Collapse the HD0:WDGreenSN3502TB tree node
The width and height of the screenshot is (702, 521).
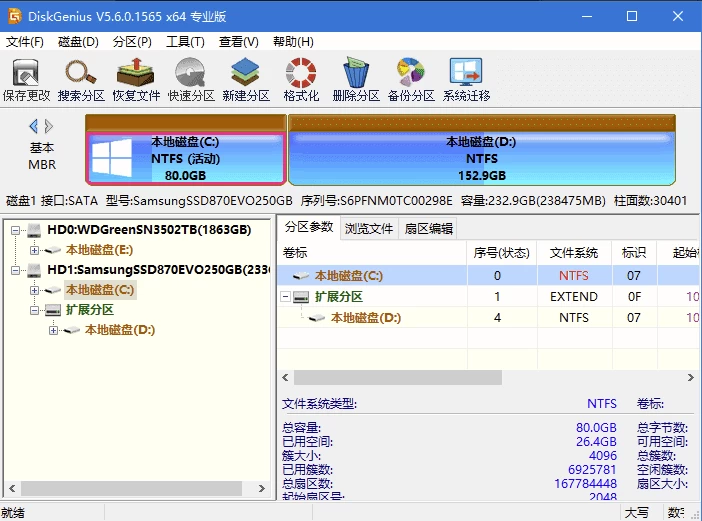(x=16, y=230)
